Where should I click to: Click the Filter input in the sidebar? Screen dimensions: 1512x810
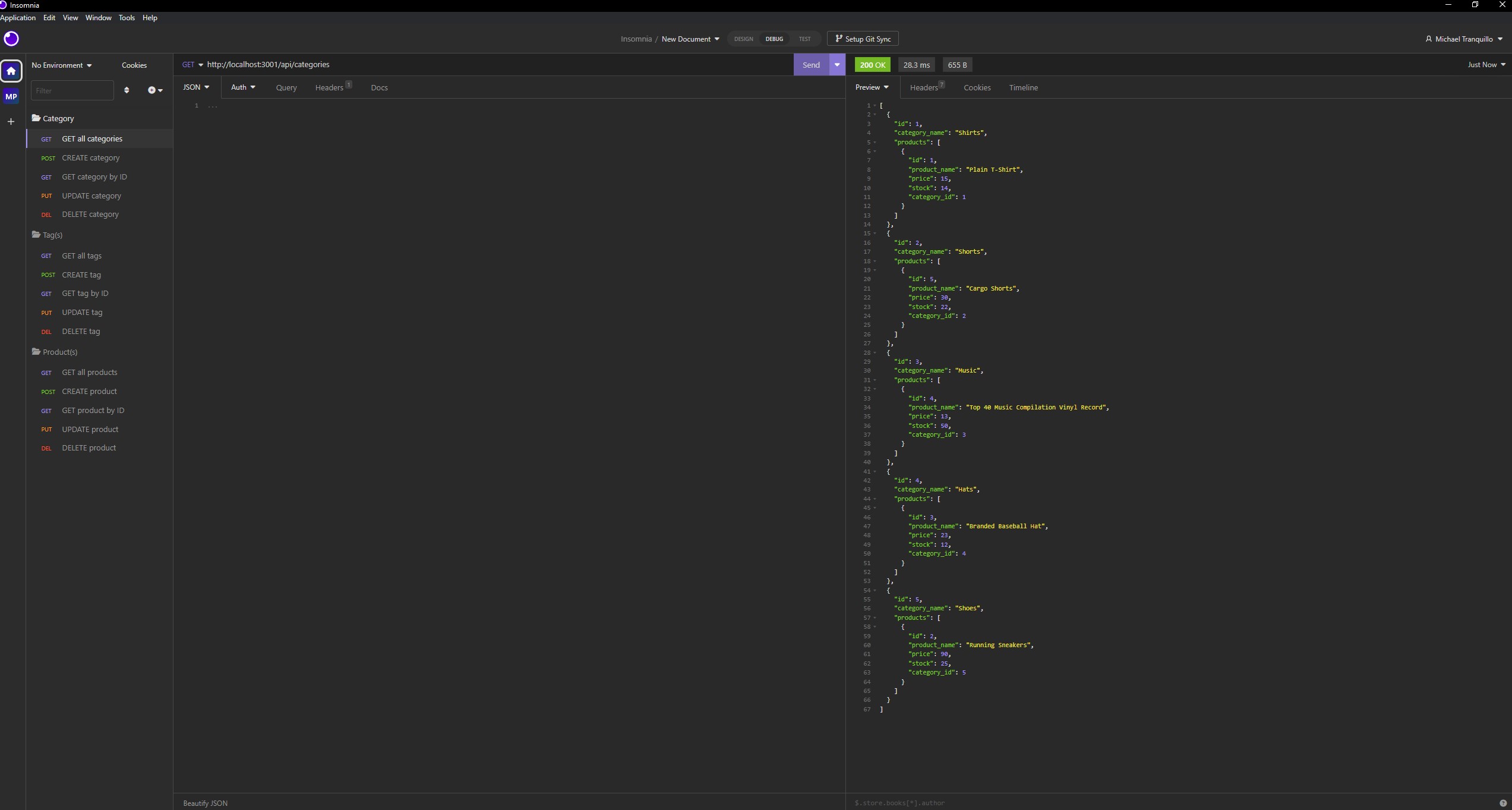[72, 90]
